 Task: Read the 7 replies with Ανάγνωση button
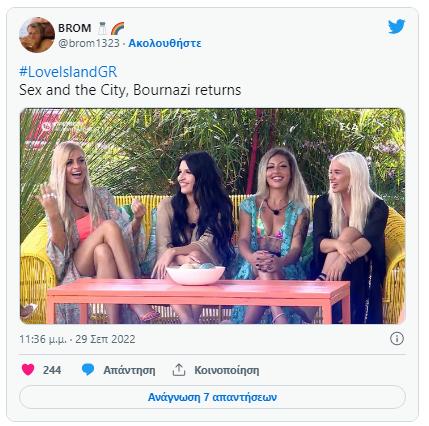click(x=212, y=397)
